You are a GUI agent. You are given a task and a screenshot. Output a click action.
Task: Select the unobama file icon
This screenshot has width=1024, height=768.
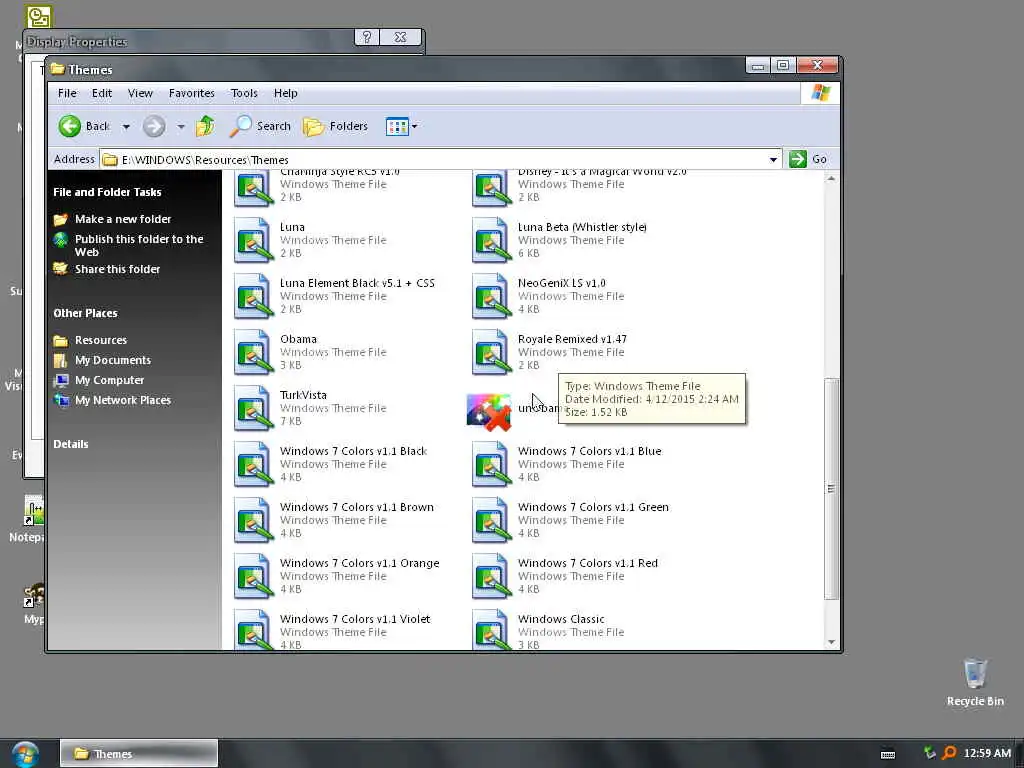click(489, 411)
